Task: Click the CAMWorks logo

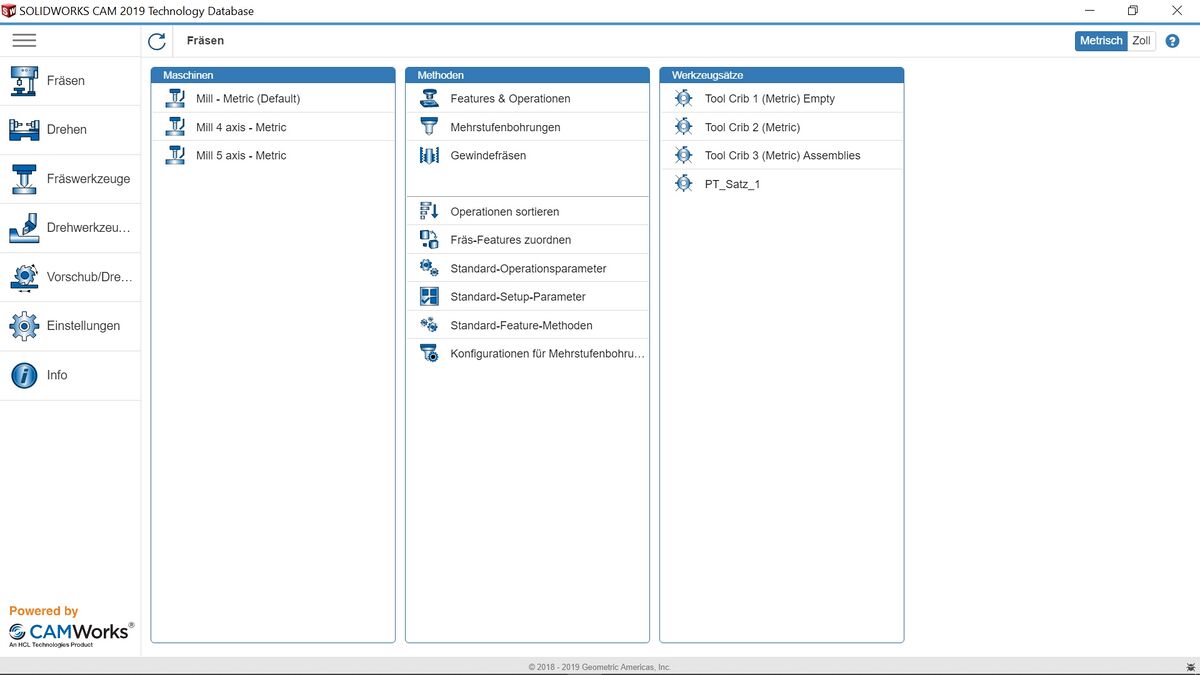Action: coord(70,632)
